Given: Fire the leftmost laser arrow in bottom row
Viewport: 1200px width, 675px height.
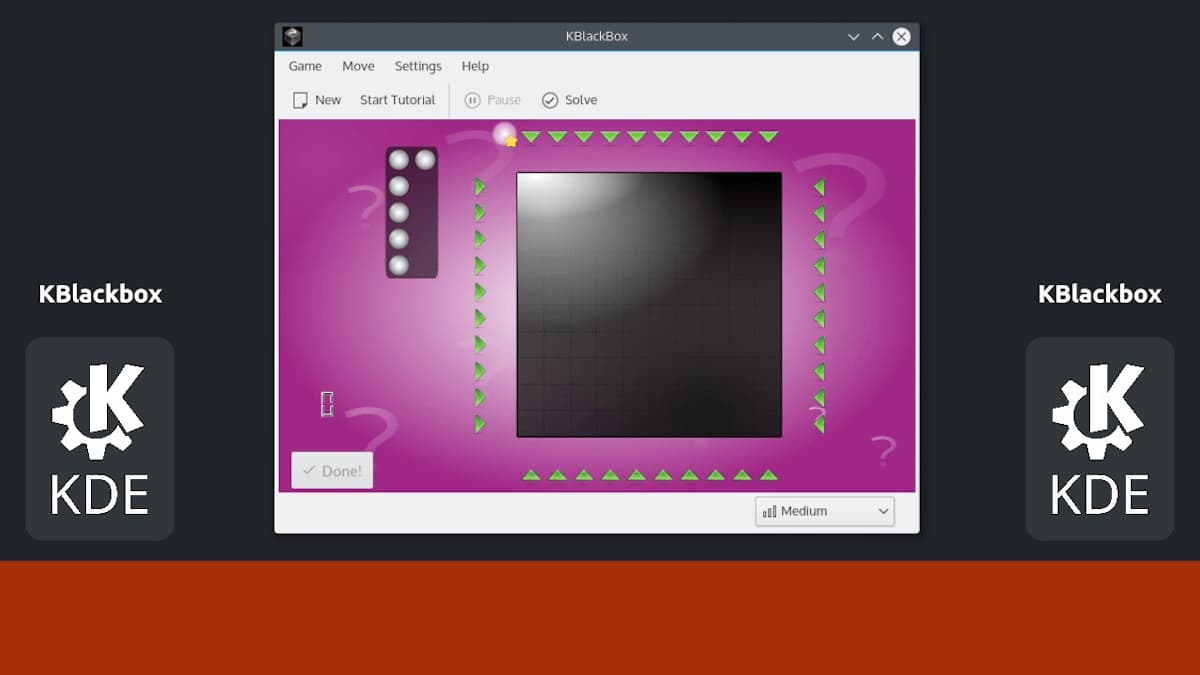Looking at the screenshot, I should tap(531, 474).
